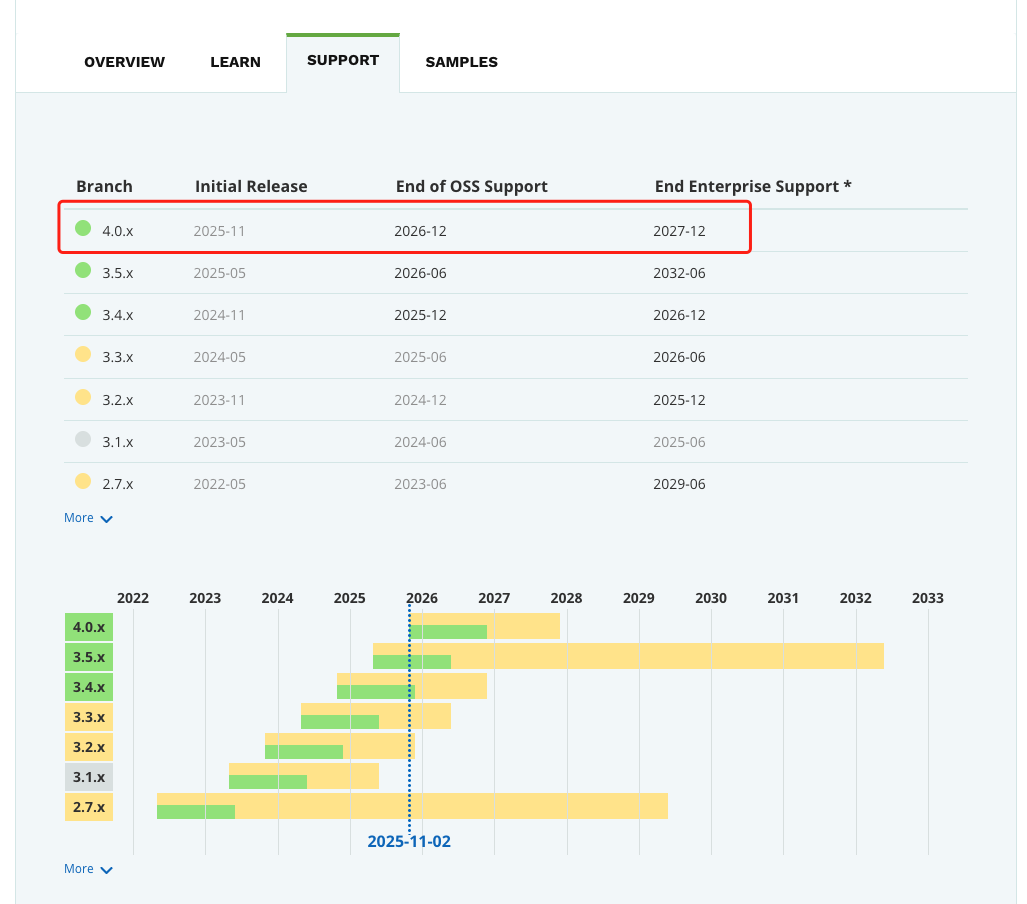Click the 4.0.x label in the timeline chart
Screen dimensions: 1027x904
click(x=89, y=627)
